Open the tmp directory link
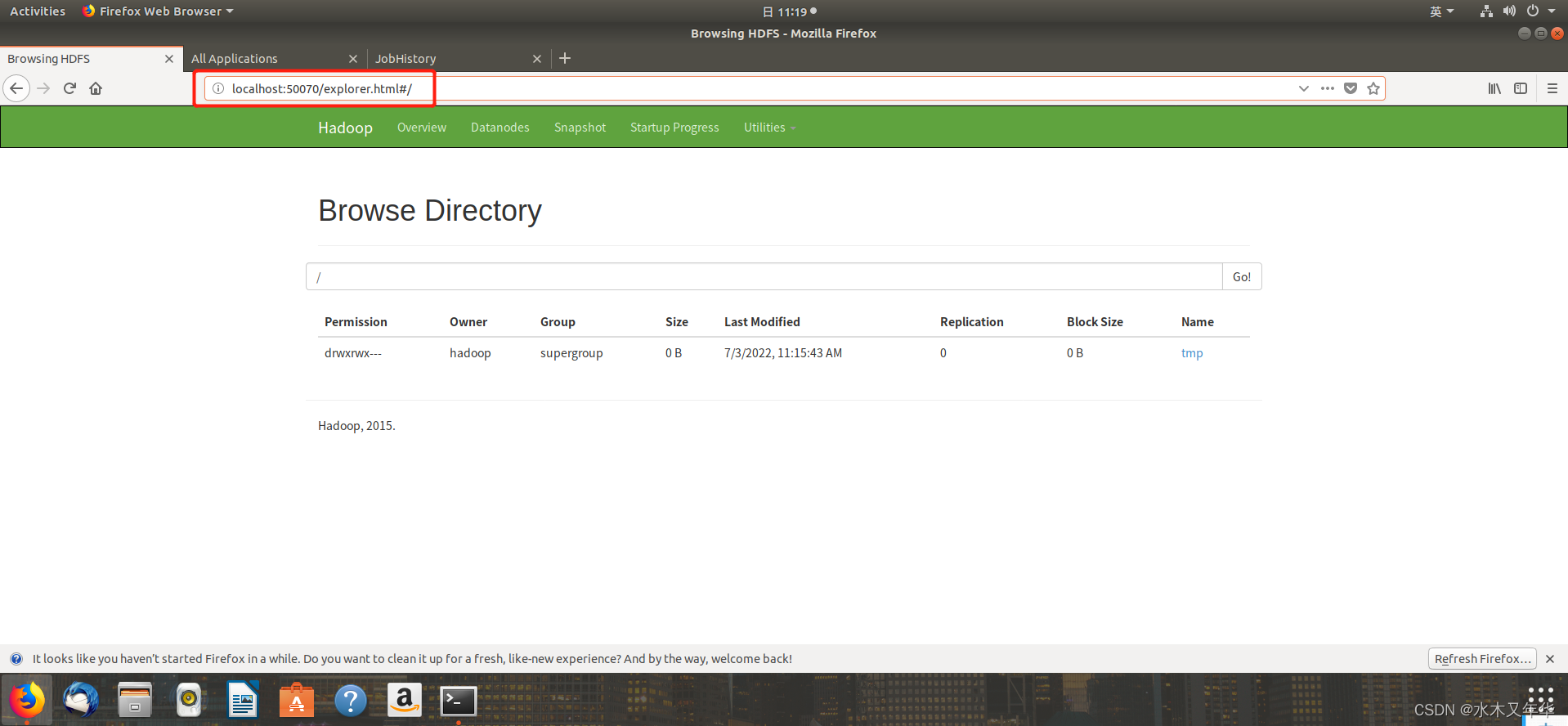 [1192, 353]
